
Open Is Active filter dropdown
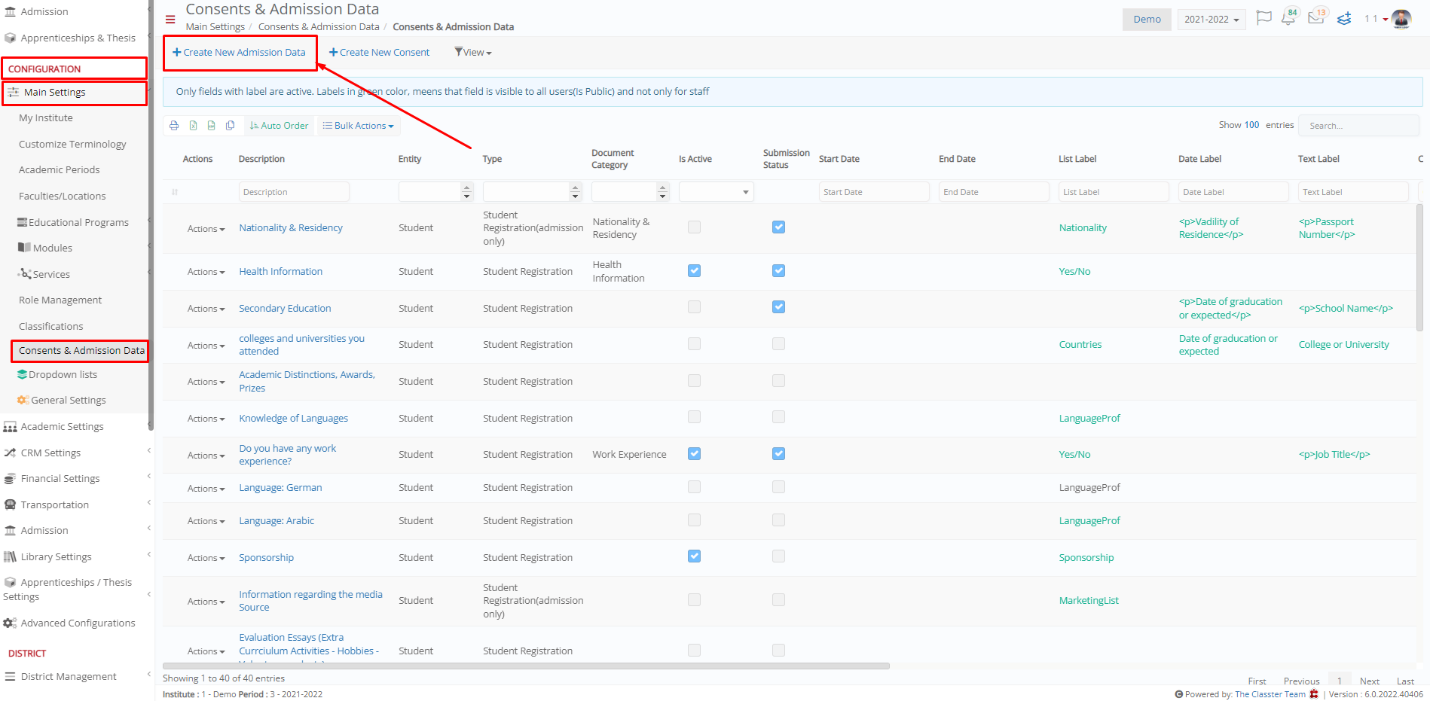[x=715, y=192]
